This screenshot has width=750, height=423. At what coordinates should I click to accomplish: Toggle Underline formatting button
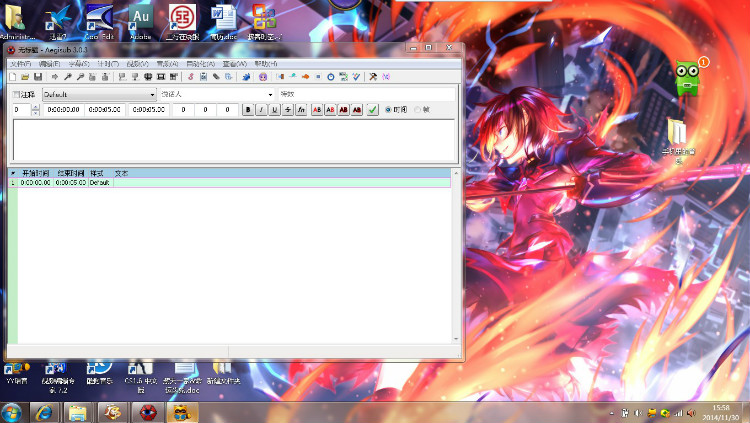275,110
